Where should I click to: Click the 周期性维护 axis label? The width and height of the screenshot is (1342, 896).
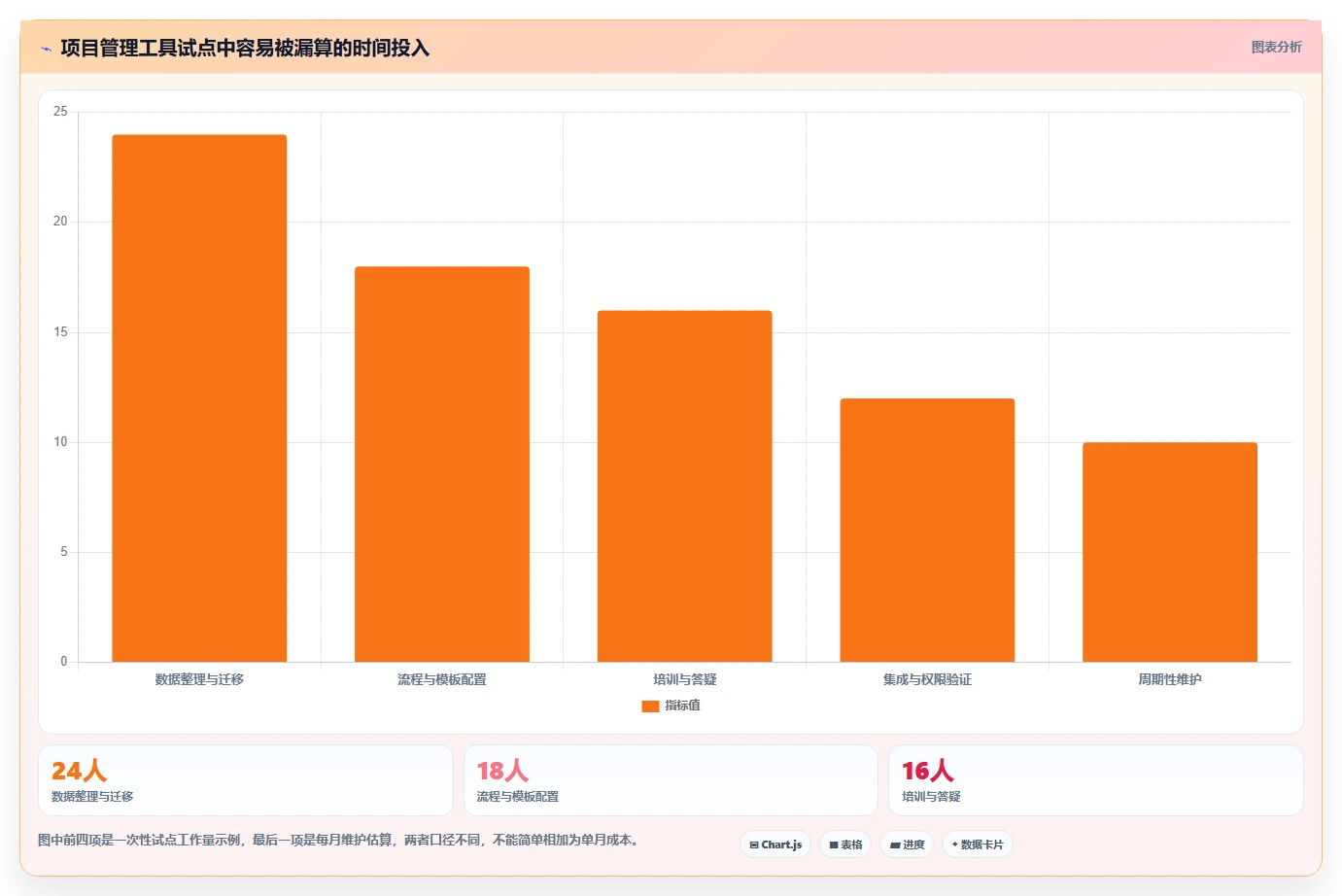[1170, 679]
